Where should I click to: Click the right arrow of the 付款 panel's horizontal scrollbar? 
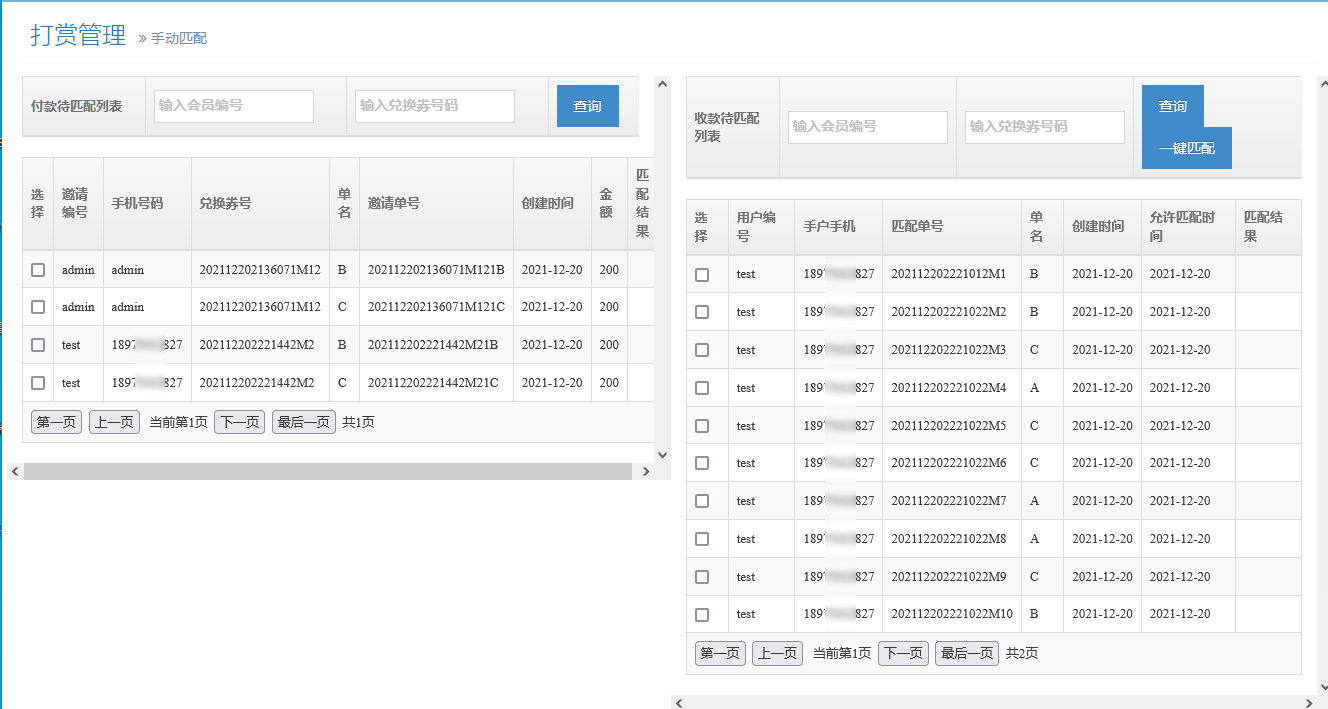[x=646, y=471]
